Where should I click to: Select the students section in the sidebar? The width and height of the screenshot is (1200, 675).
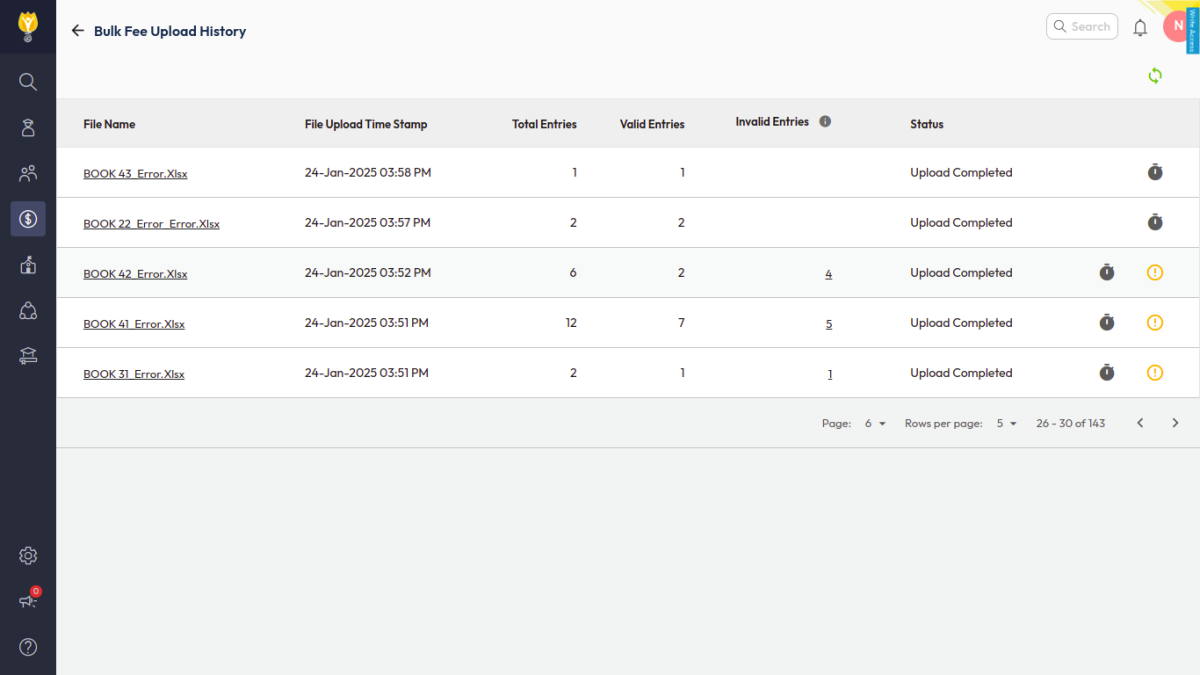(x=28, y=127)
